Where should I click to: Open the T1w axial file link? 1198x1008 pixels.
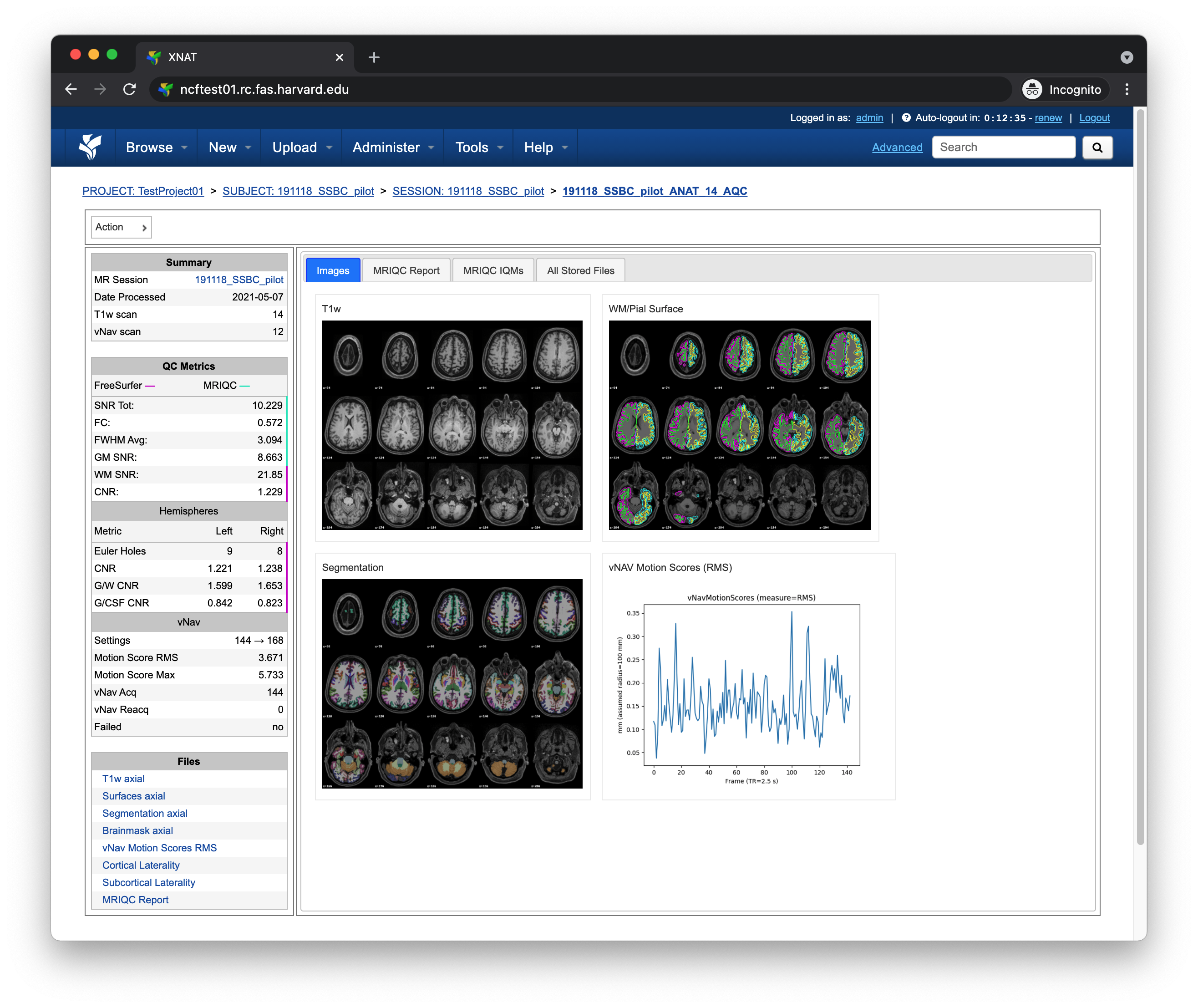point(123,778)
